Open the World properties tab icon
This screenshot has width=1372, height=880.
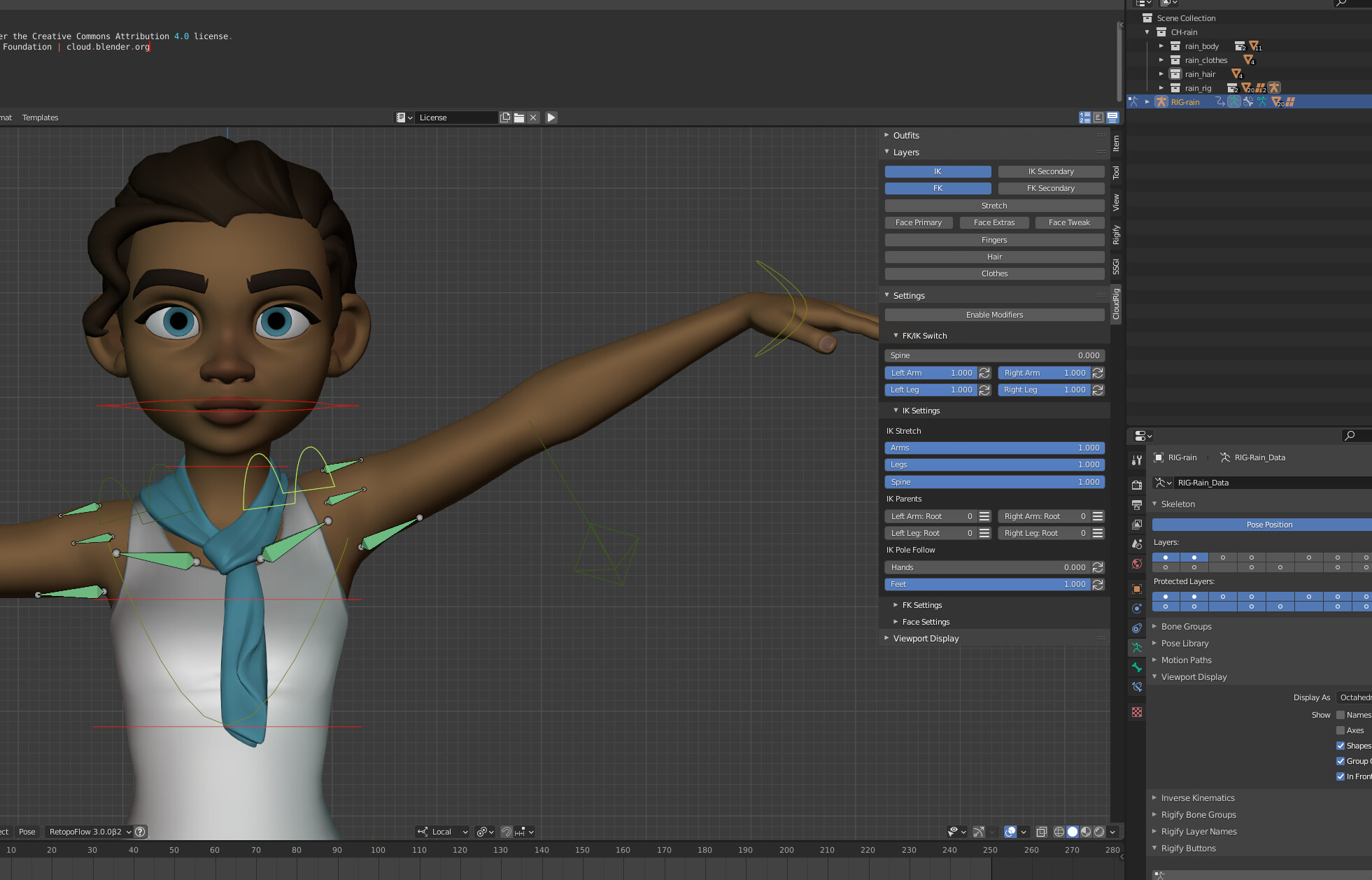click(1137, 563)
